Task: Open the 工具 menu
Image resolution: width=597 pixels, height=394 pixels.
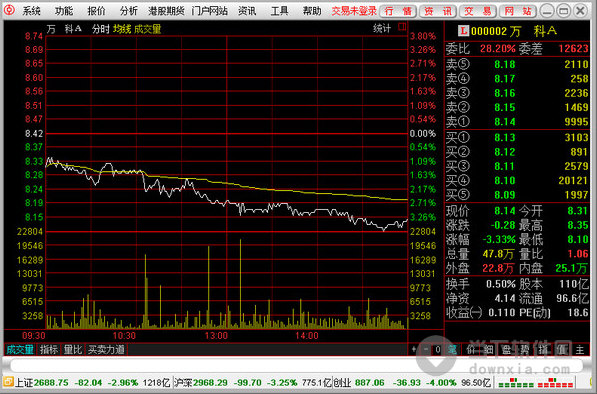Action: [x=280, y=11]
